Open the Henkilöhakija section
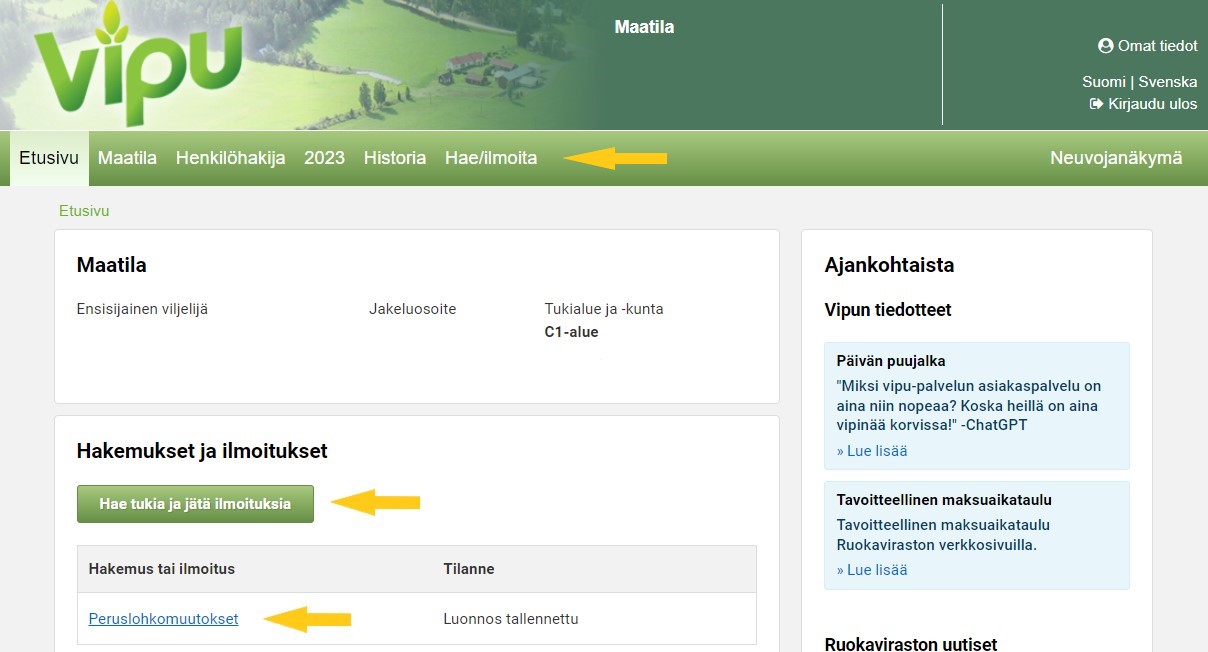Viewport: 1208px width, 652px height. [231, 158]
